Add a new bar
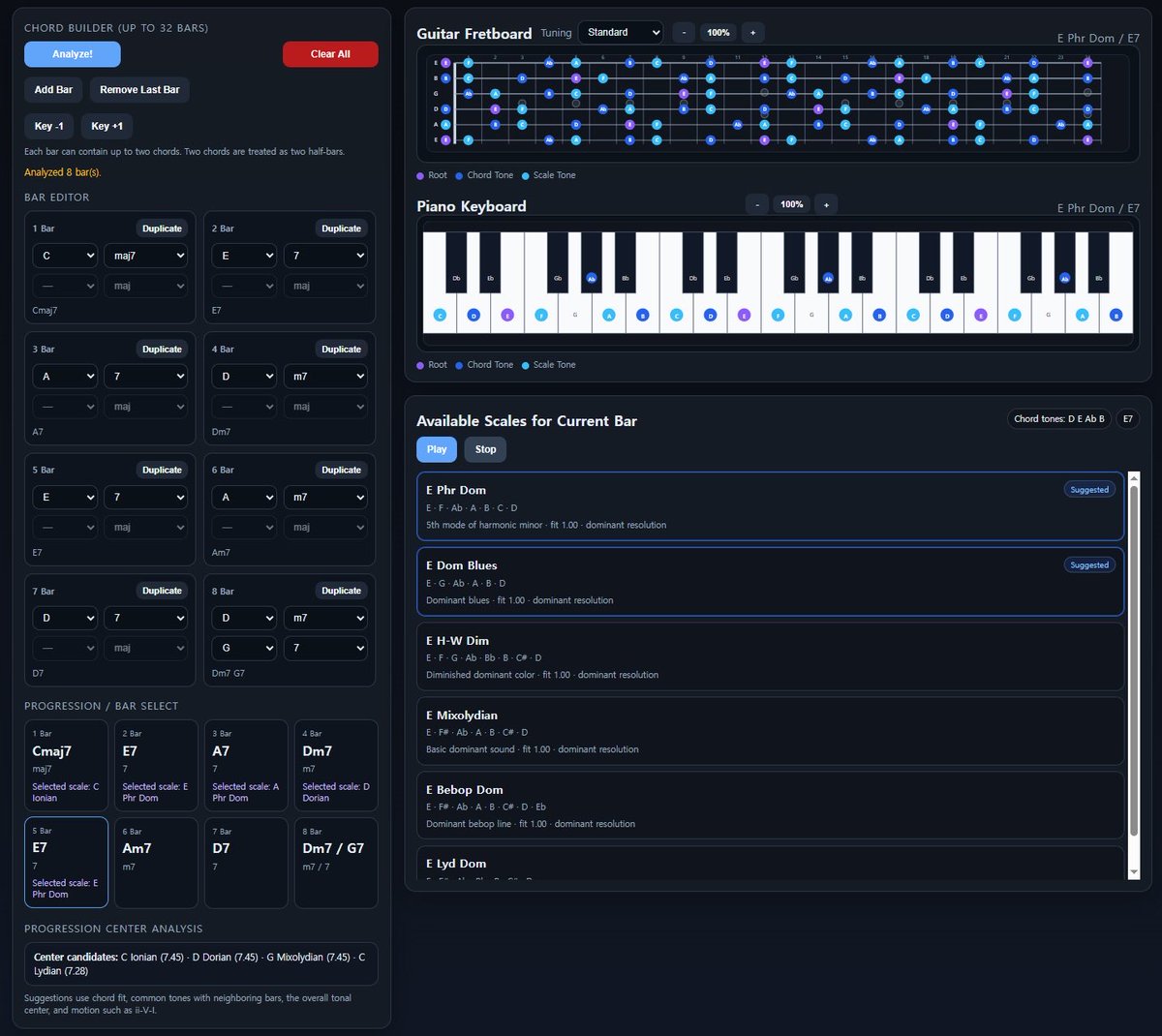 (53, 90)
